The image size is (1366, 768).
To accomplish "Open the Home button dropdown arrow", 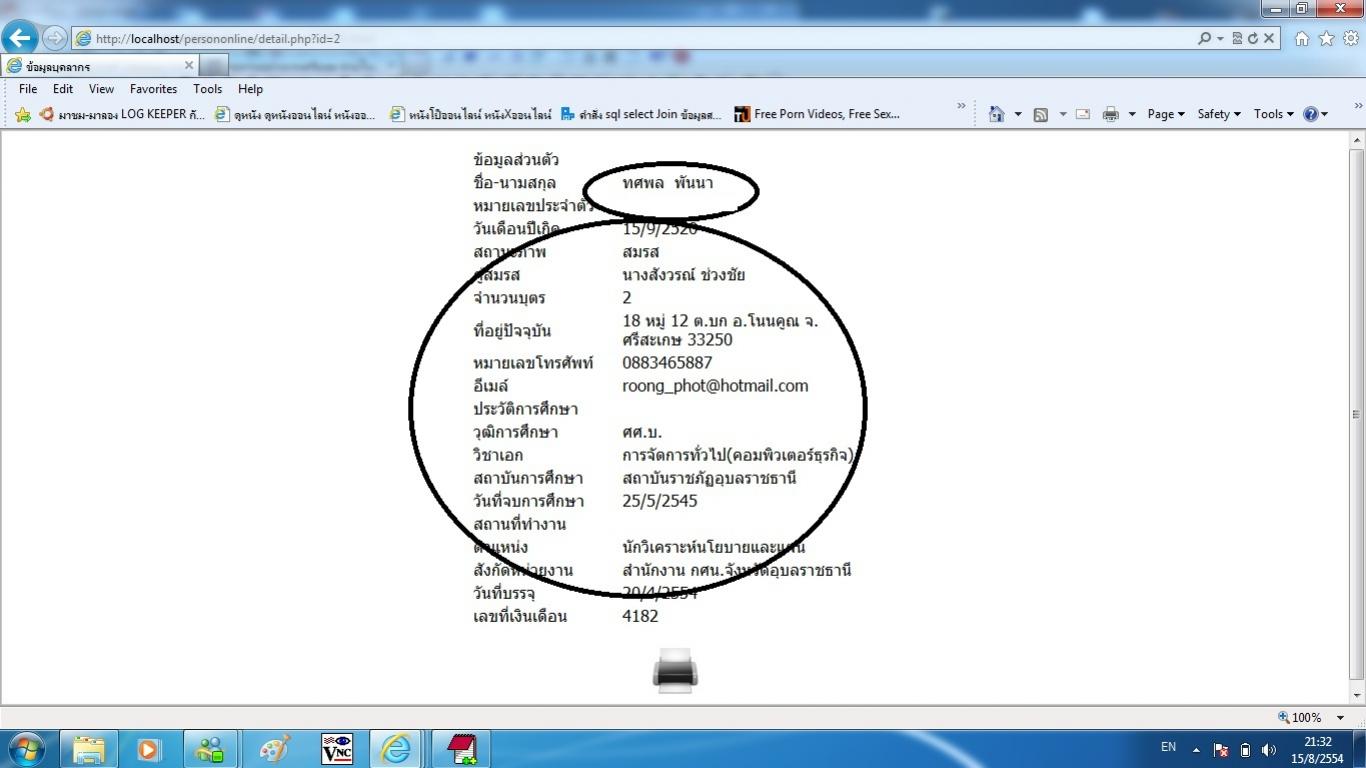I will point(1018,114).
